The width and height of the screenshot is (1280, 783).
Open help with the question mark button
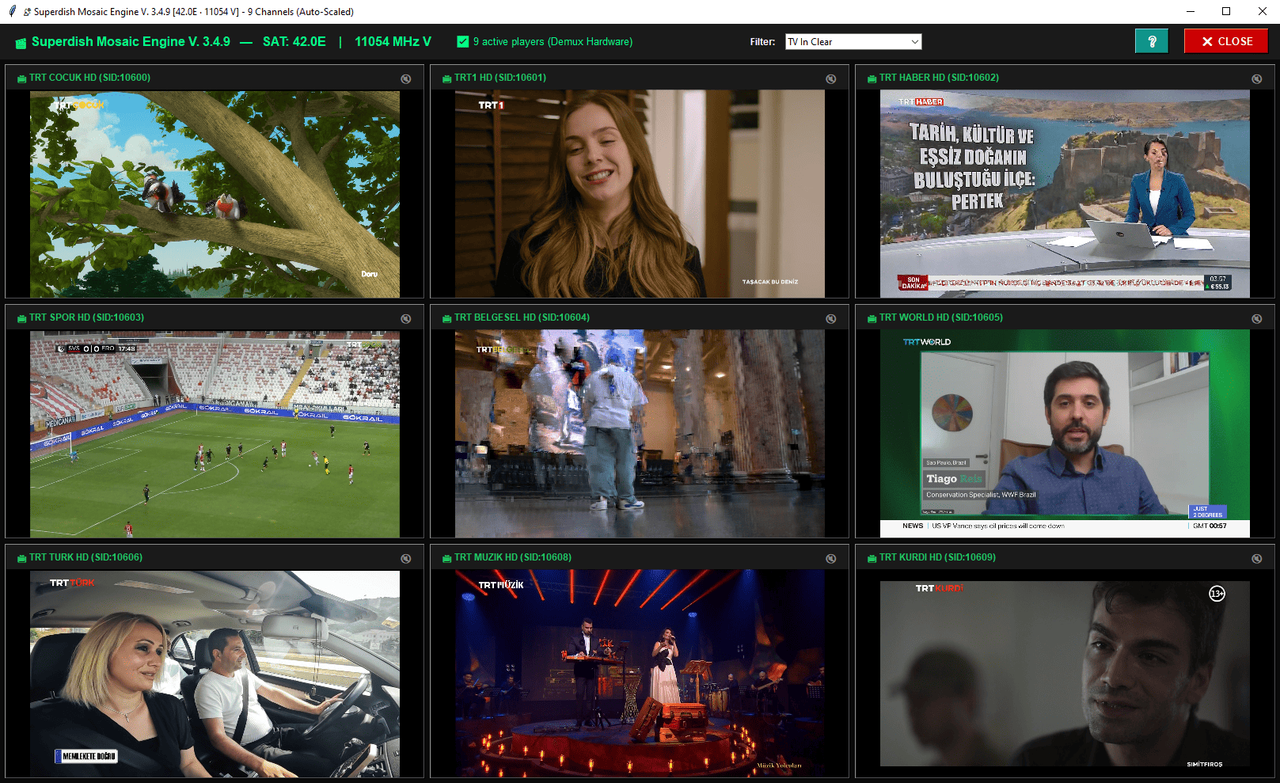pos(1151,41)
